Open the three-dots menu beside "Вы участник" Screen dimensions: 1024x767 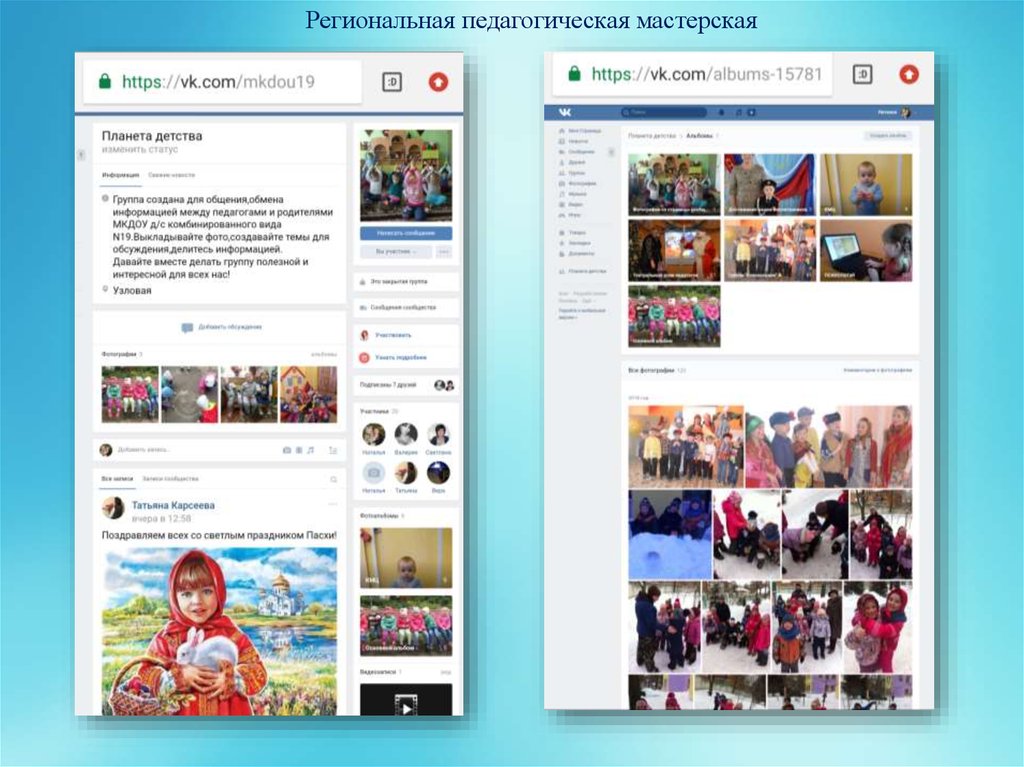(x=444, y=252)
